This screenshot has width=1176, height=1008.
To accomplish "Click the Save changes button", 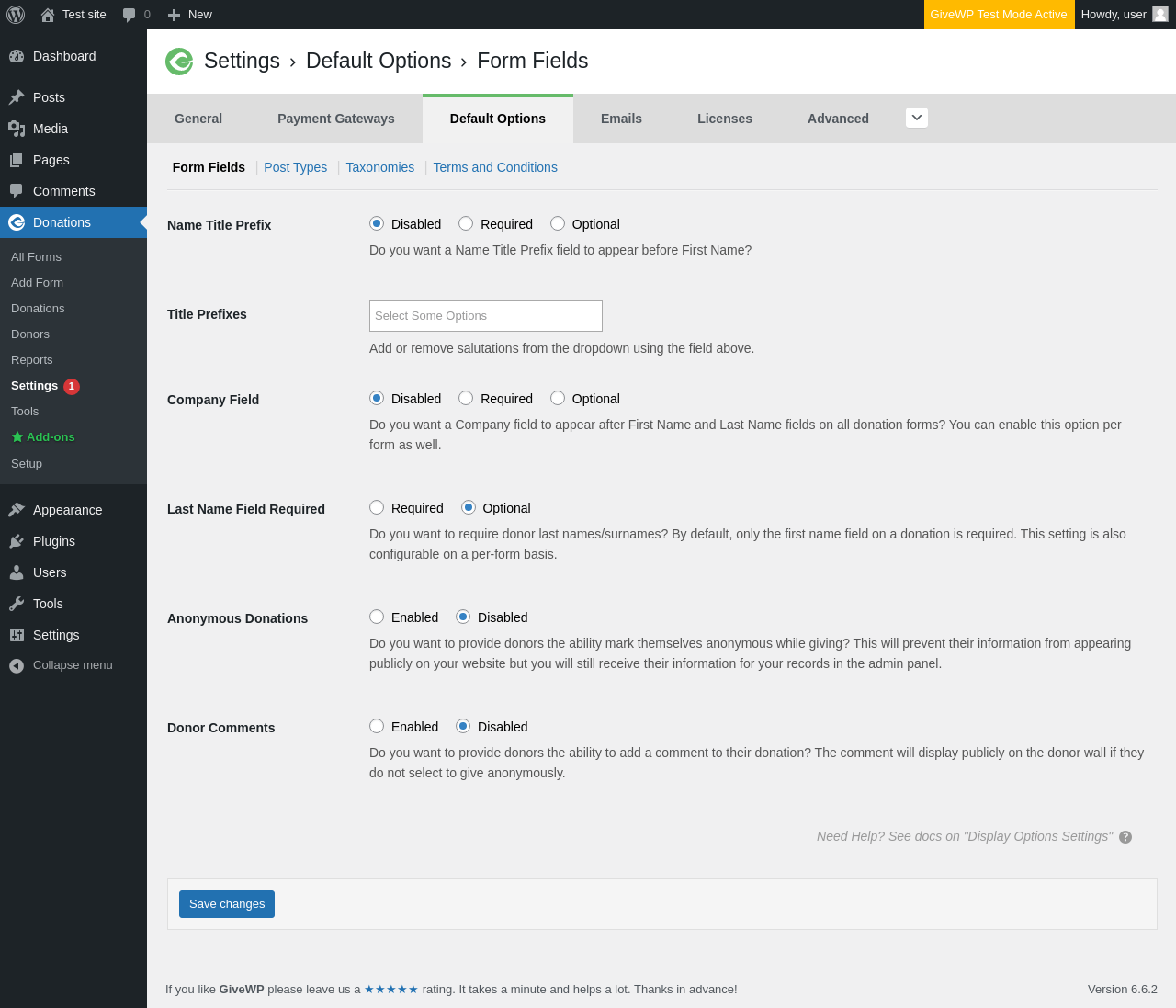I will pyautogui.click(x=227, y=904).
